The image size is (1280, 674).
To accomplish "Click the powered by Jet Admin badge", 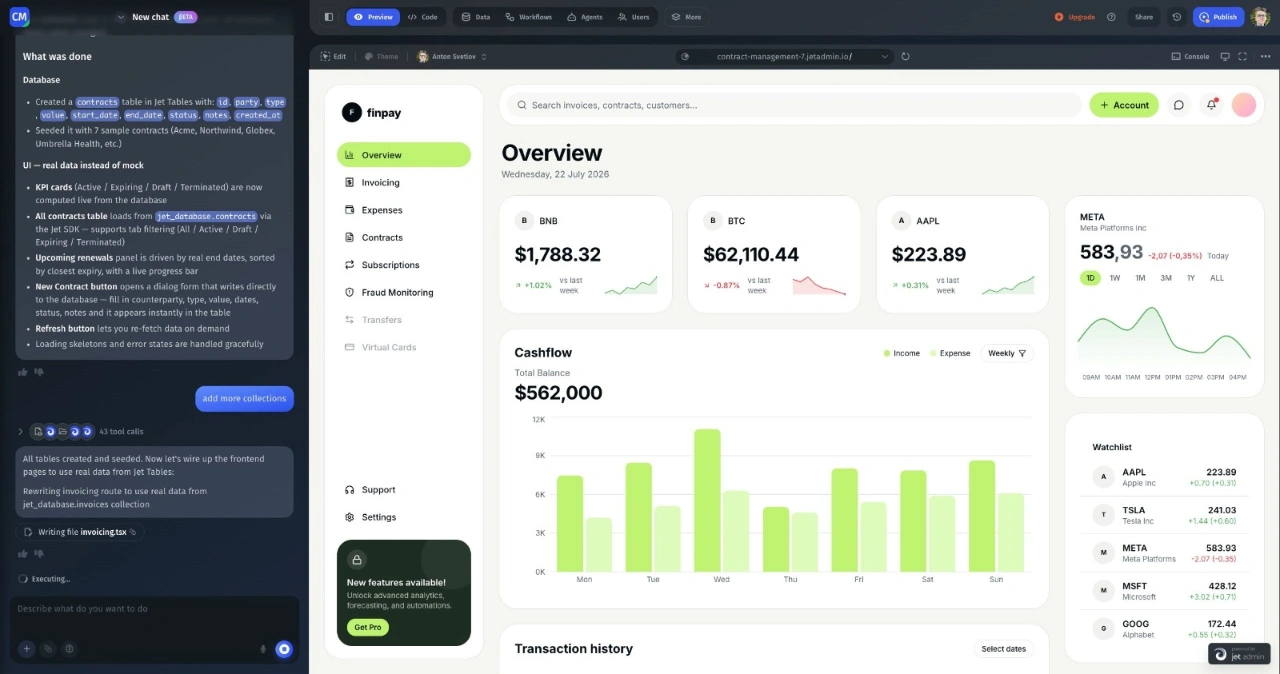I will pos(1239,654).
